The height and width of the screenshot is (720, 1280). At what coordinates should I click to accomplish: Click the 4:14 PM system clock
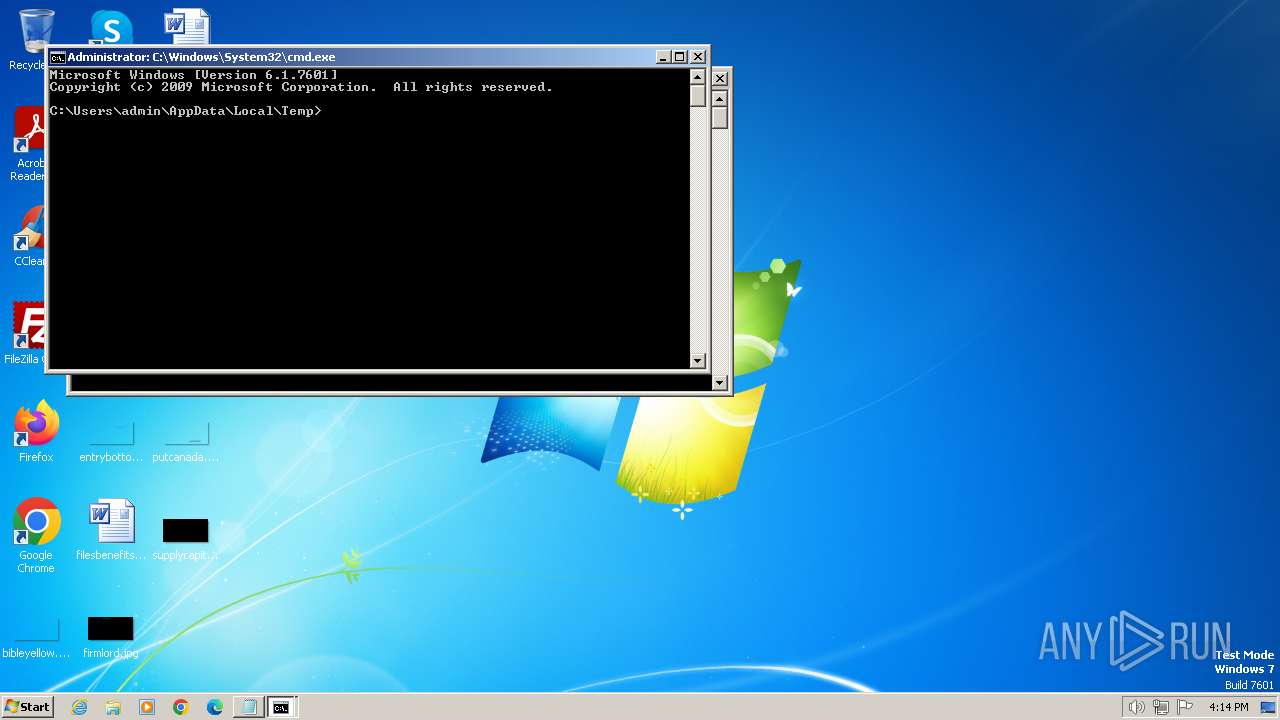click(x=1228, y=707)
